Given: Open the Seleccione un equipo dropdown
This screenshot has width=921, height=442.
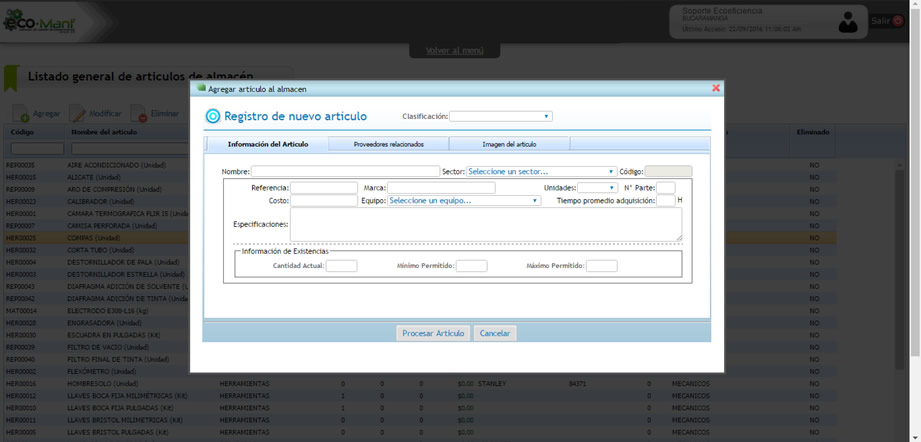Looking at the screenshot, I should (x=463, y=201).
